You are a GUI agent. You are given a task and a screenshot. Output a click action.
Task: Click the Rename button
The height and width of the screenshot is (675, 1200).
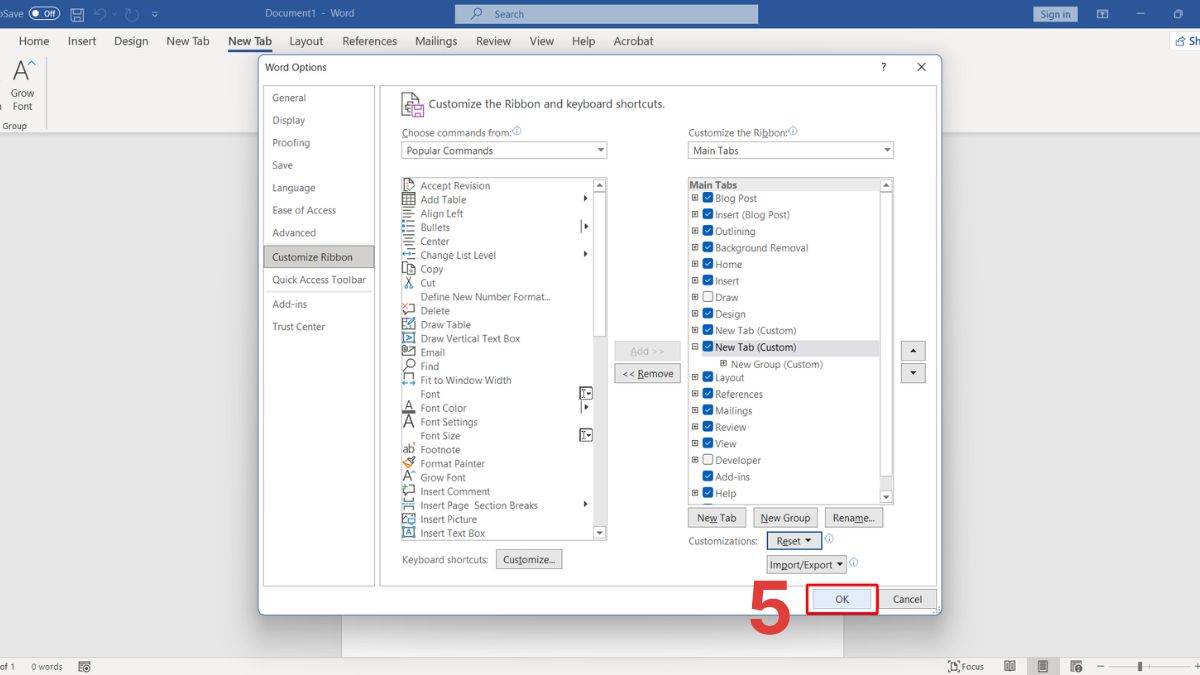pyautogui.click(x=853, y=518)
